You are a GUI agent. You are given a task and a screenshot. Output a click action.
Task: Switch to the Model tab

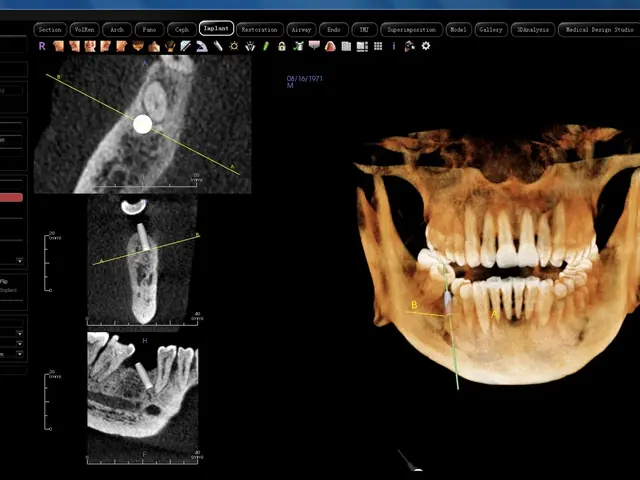pyautogui.click(x=458, y=30)
